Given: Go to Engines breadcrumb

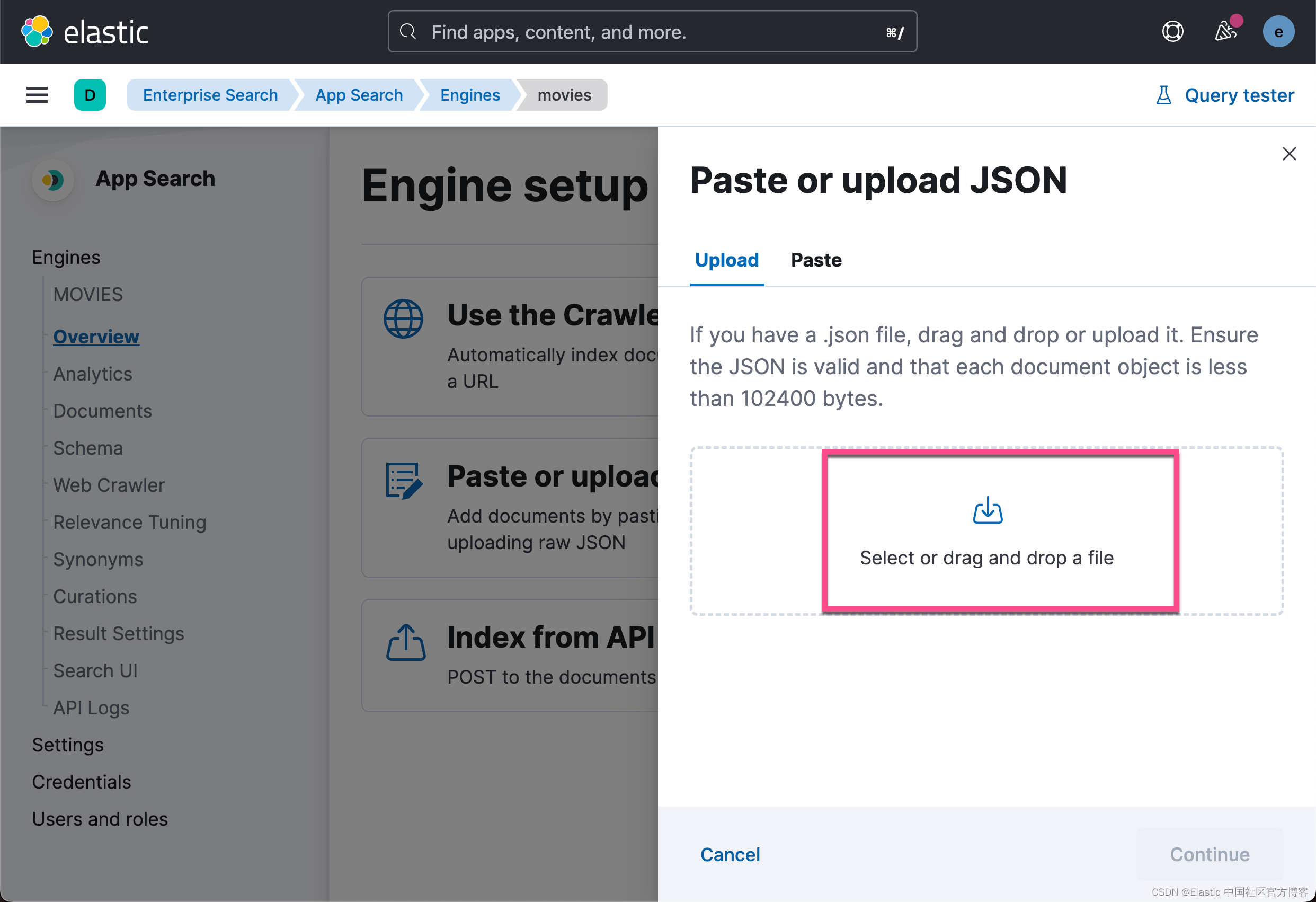Looking at the screenshot, I should point(470,95).
